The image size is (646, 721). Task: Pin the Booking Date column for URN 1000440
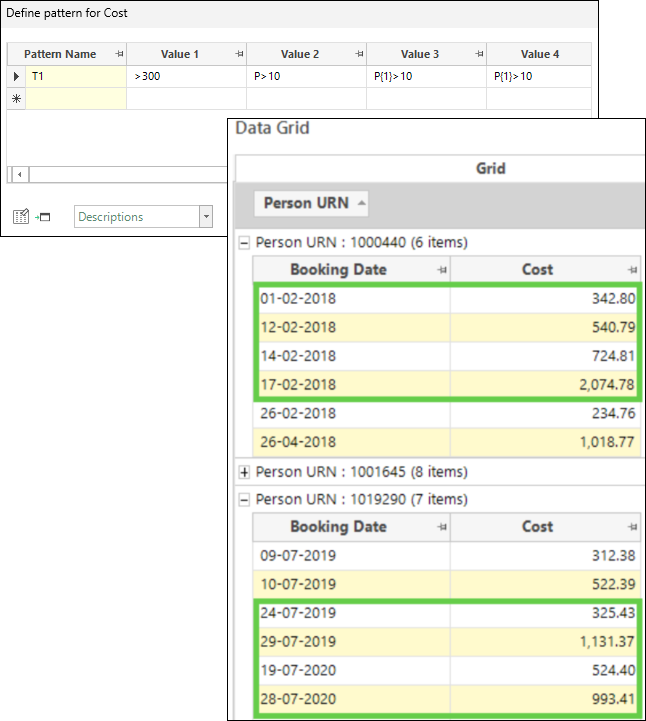[441, 270]
